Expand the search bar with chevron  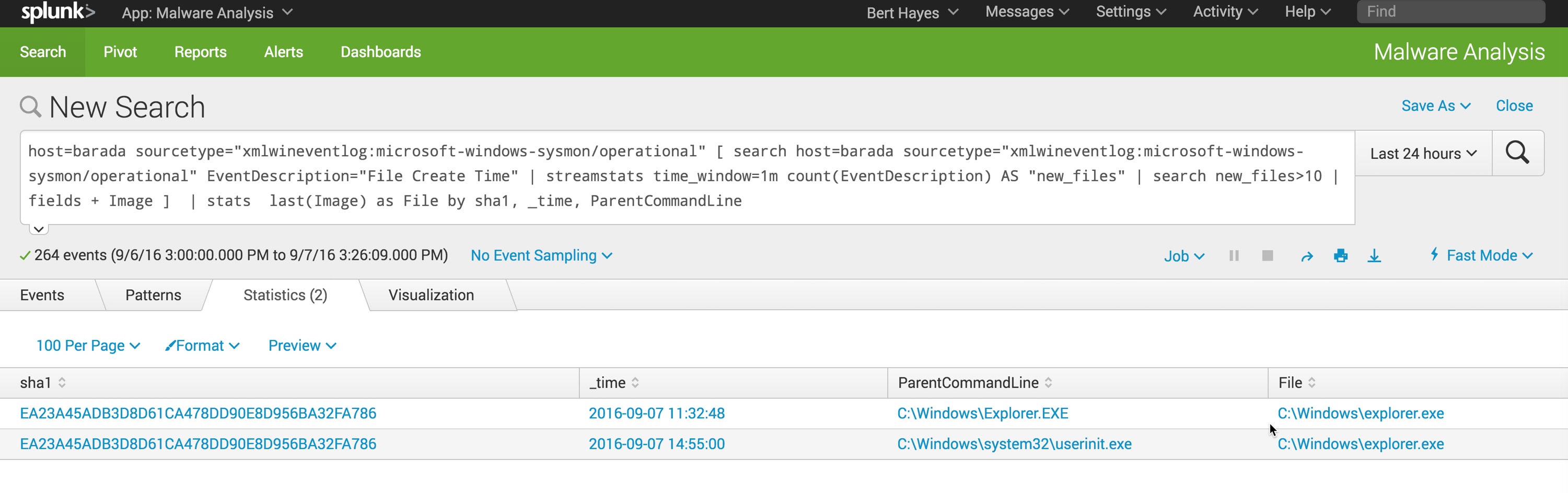38,229
